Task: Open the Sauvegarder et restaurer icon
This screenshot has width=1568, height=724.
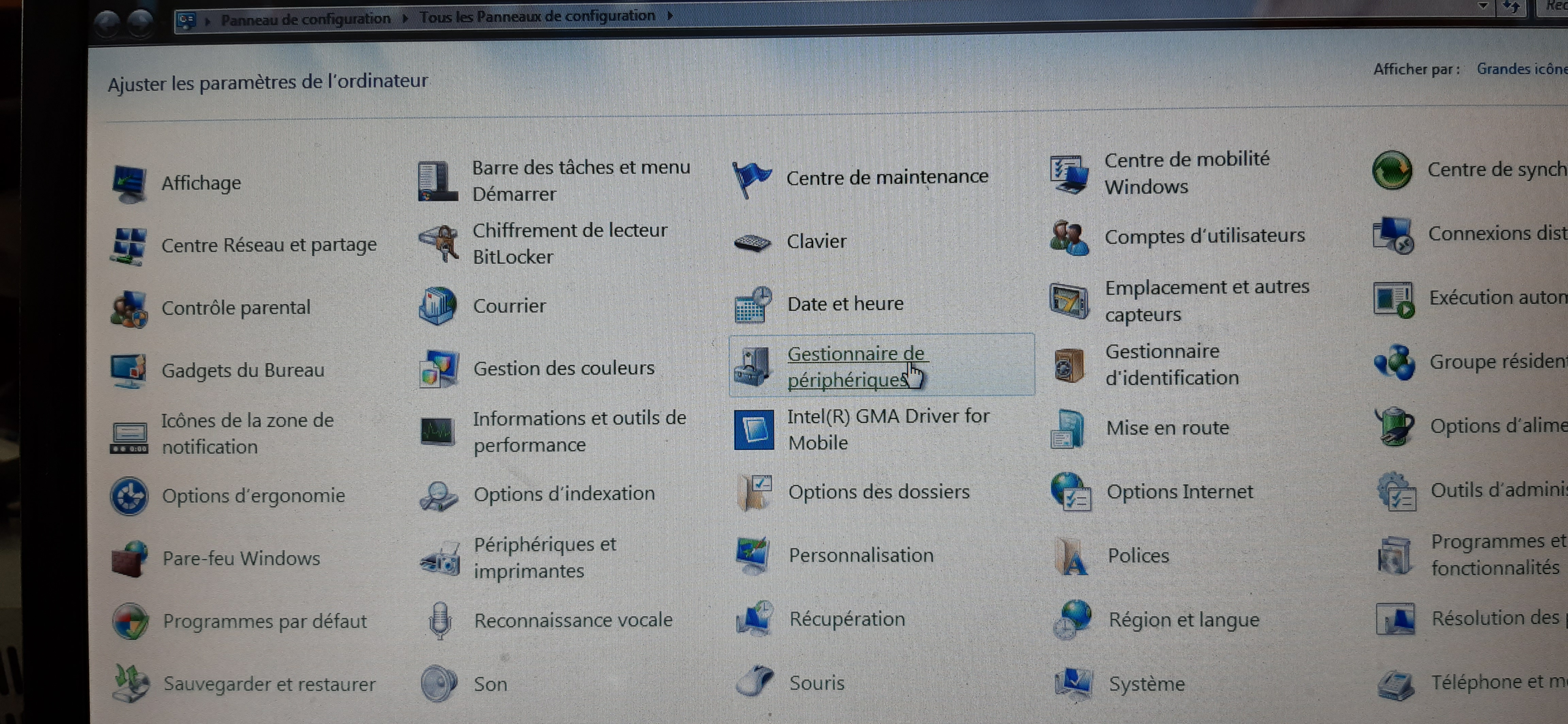Action: (130, 683)
